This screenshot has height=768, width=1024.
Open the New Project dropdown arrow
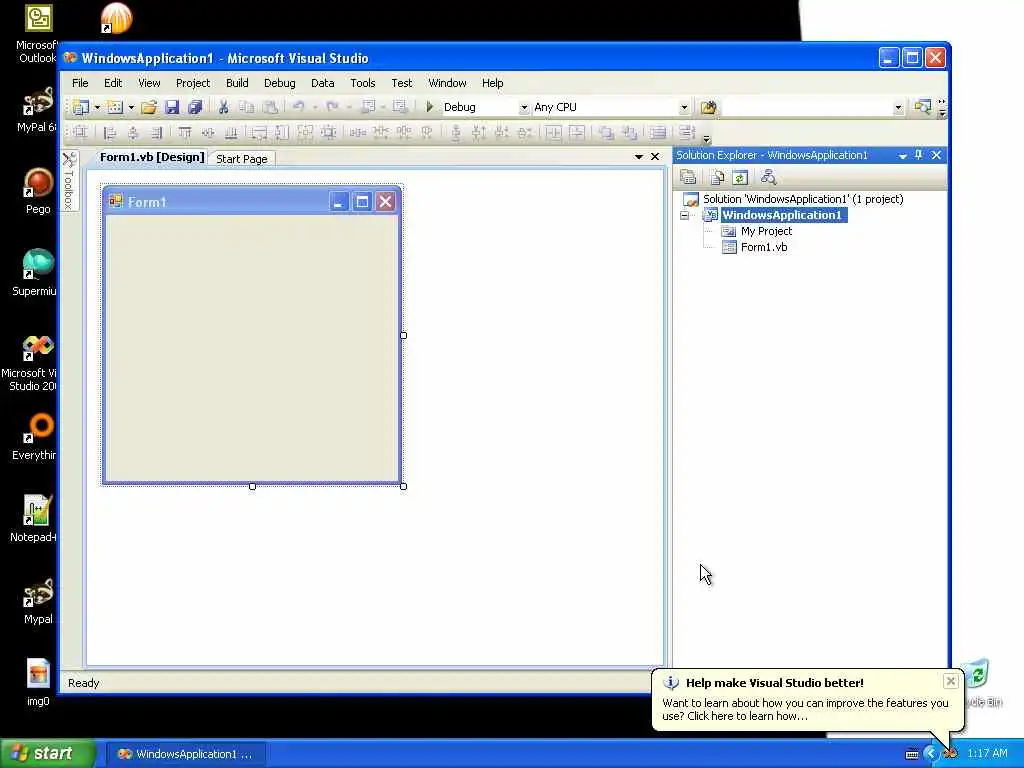click(x=97, y=107)
